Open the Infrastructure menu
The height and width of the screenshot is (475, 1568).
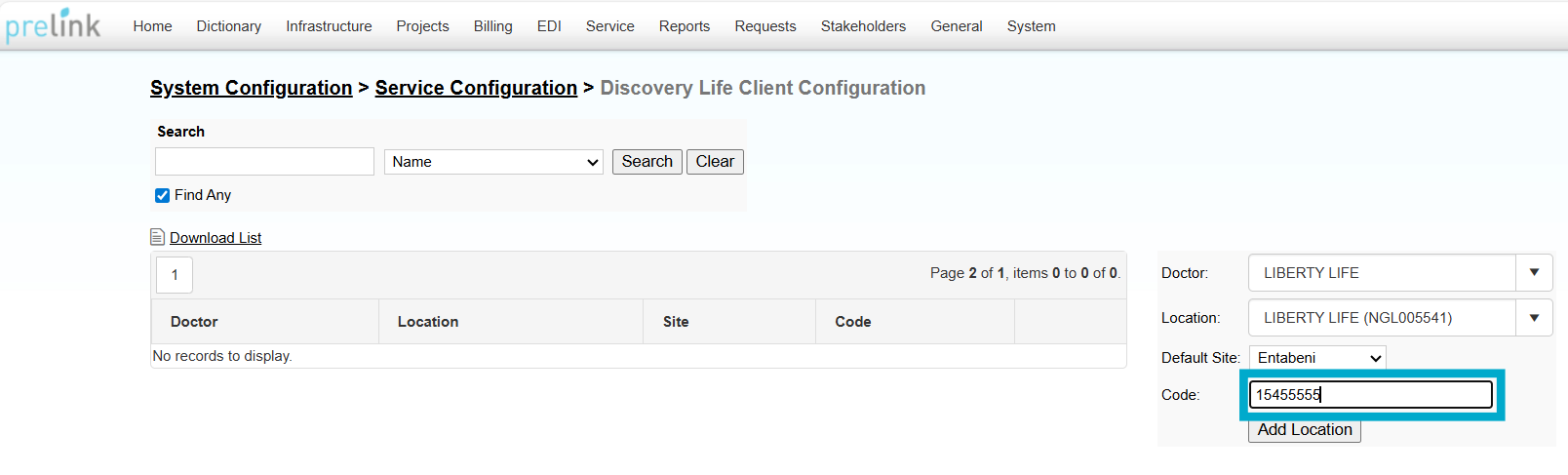click(329, 26)
